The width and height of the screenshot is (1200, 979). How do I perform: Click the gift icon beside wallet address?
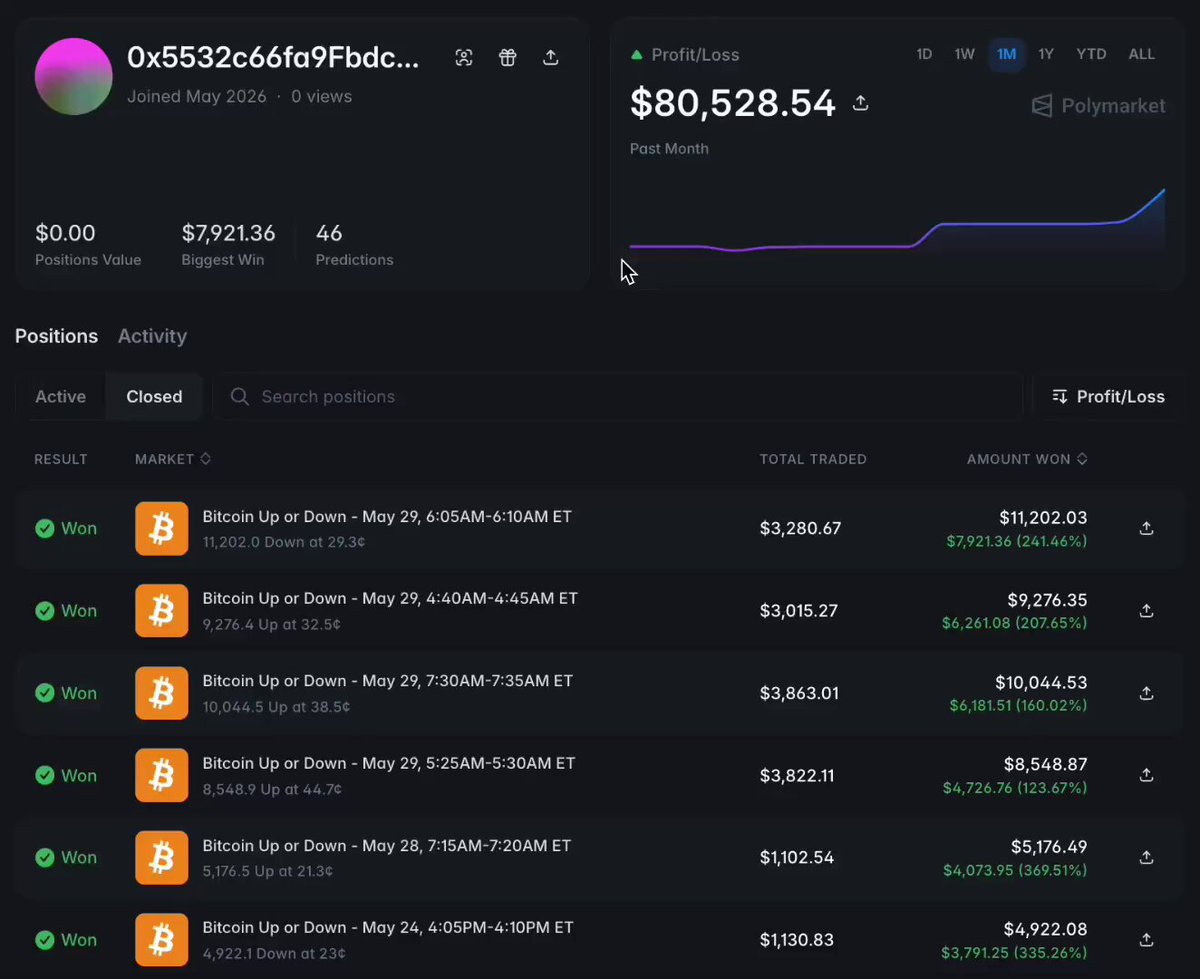[x=507, y=58]
